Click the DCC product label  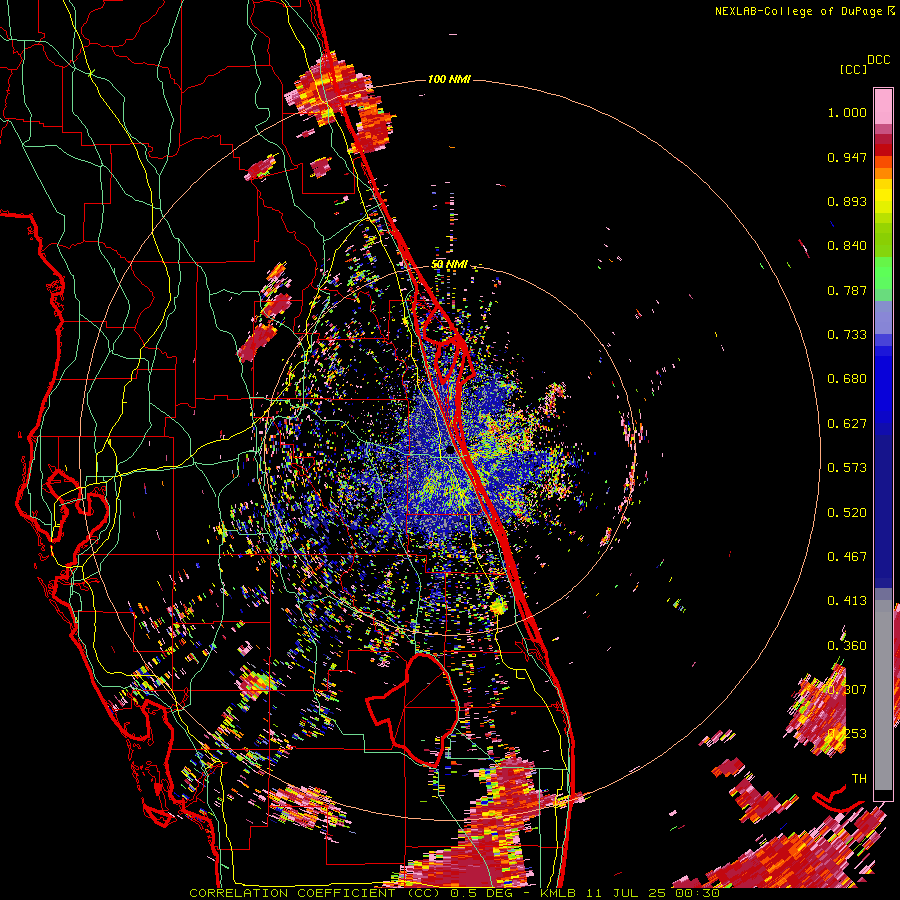(x=878, y=60)
